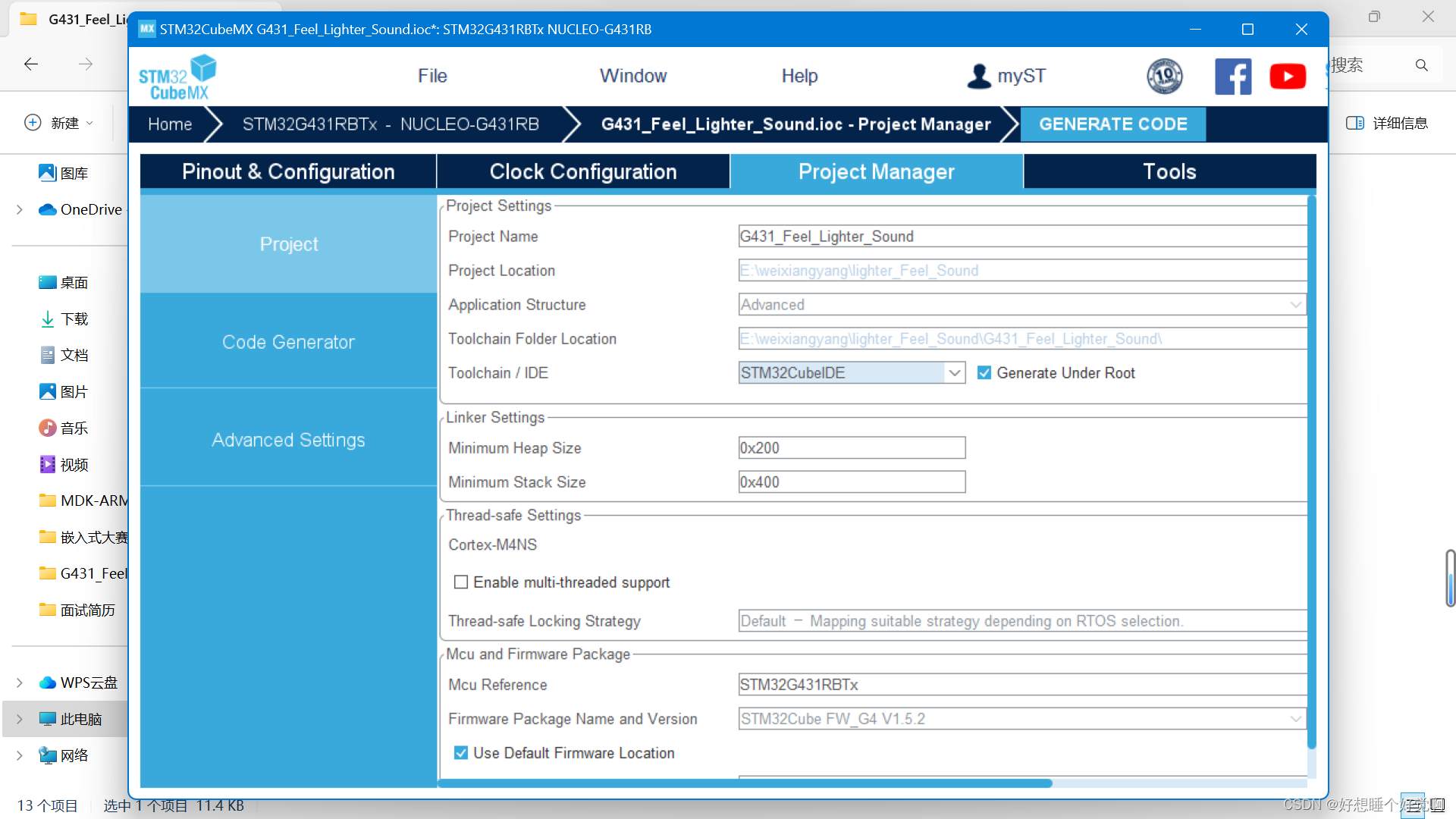Select the G431_Feel folder in Explorer sidebar

point(83,573)
